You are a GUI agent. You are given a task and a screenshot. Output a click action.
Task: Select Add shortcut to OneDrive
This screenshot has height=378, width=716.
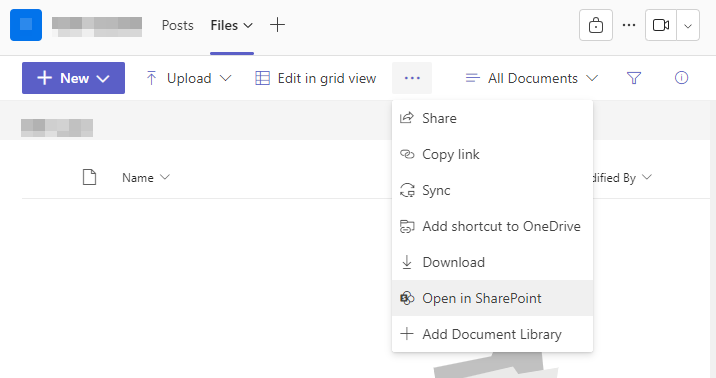[x=492, y=226]
